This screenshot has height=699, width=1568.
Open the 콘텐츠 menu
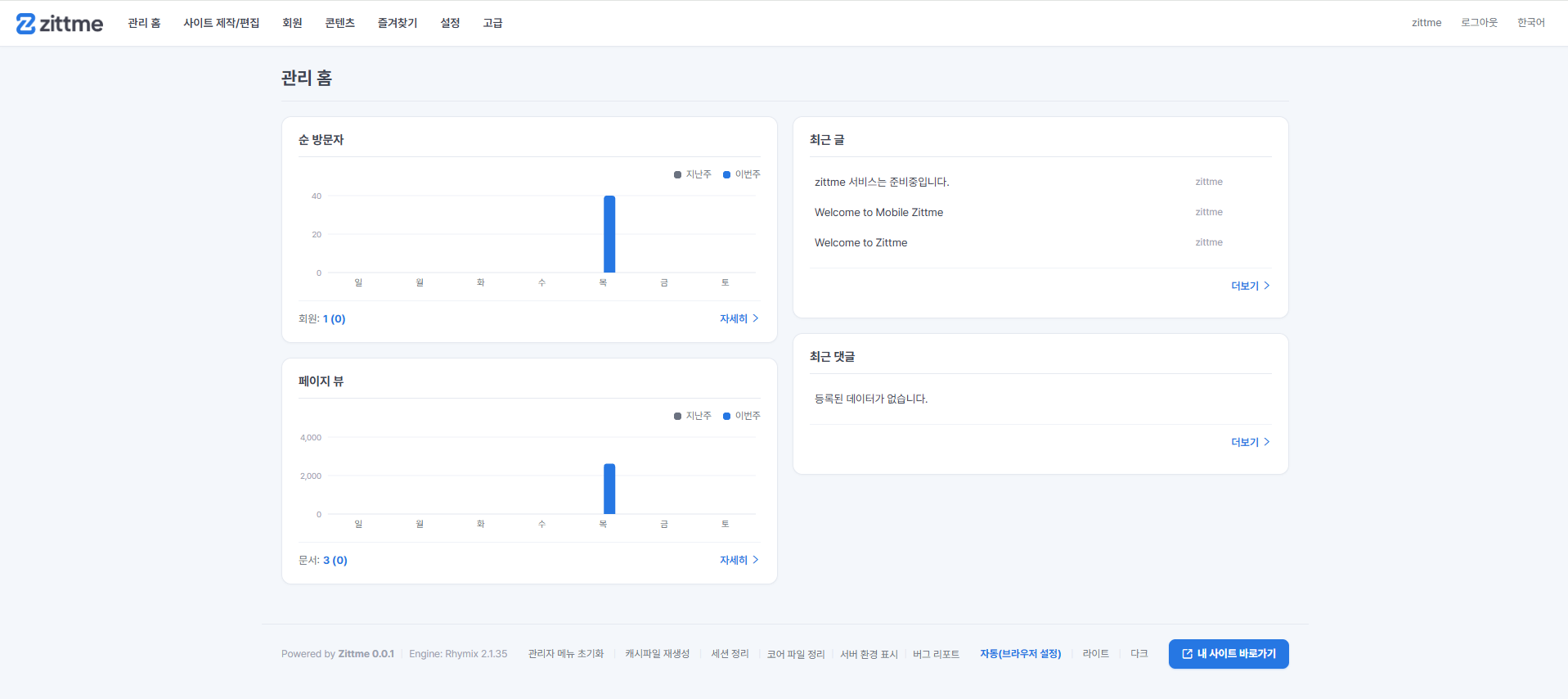(339, 23)
